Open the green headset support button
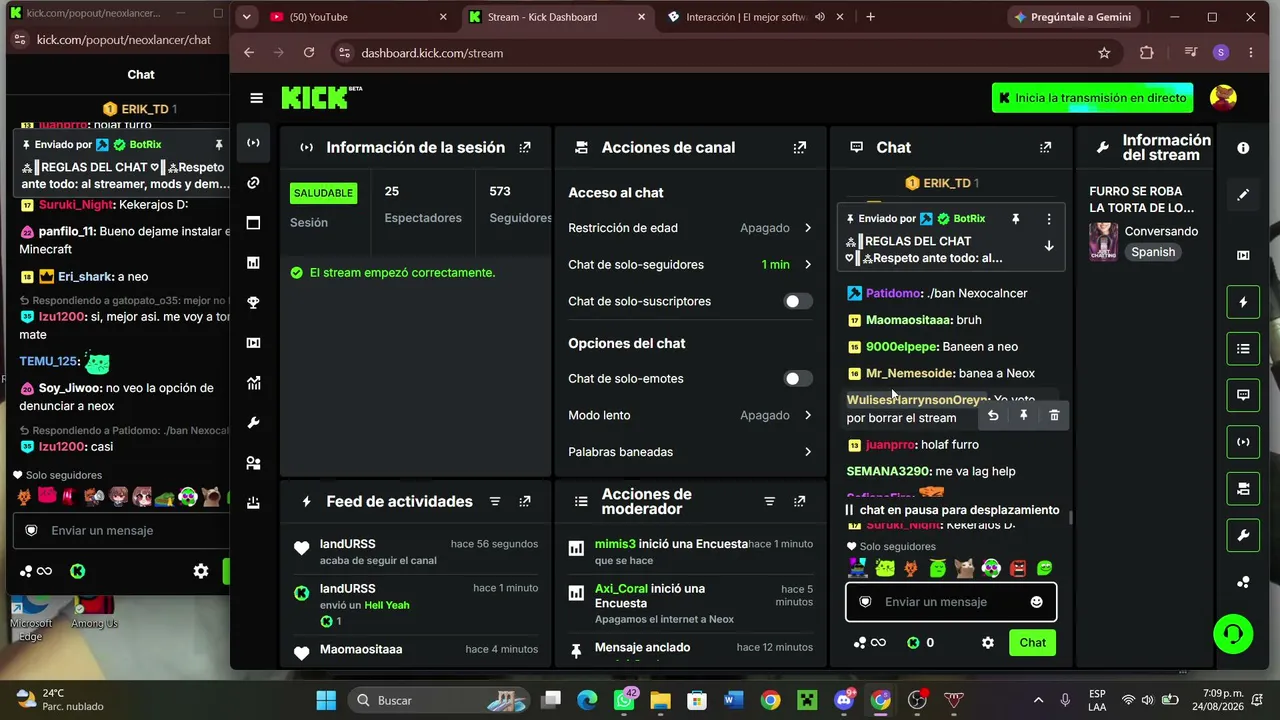This screenshot has width=1280, height=720. (1233, 634)
